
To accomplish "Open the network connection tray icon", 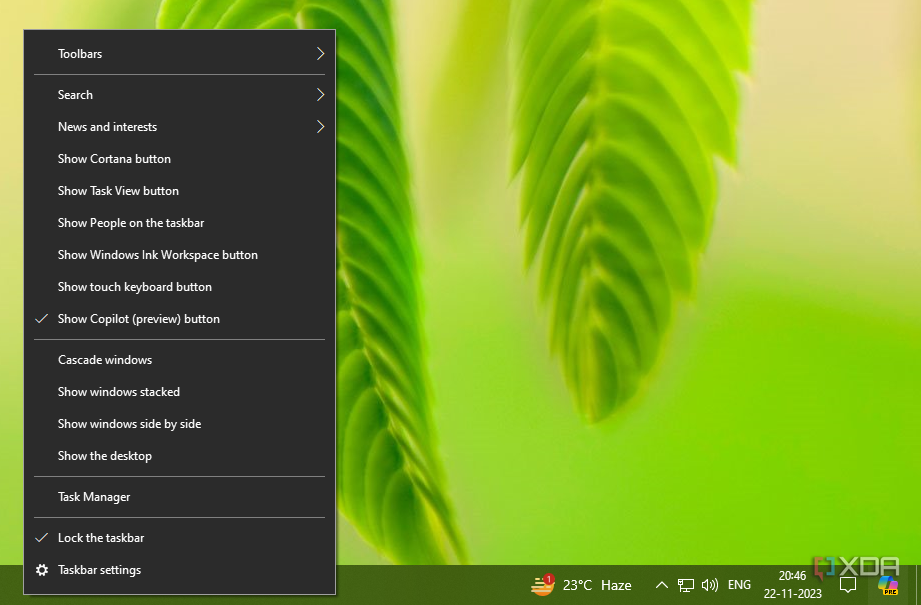I will [685, 585].
